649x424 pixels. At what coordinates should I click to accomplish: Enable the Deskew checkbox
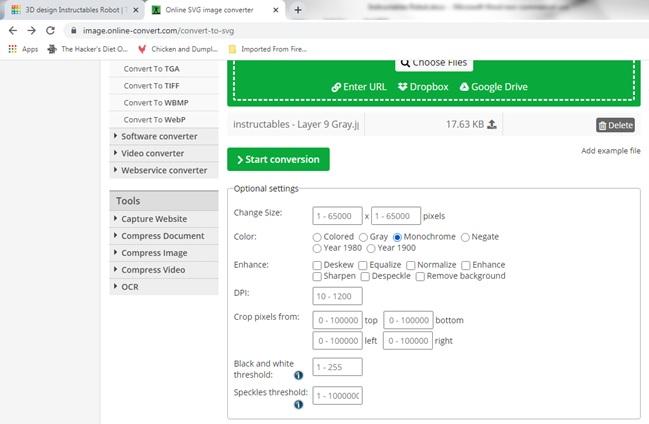pyautogui.click(x=317, y=265)
